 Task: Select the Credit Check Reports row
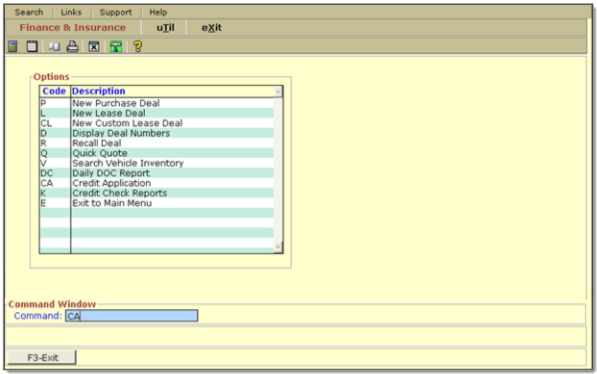tap(157, 193)
